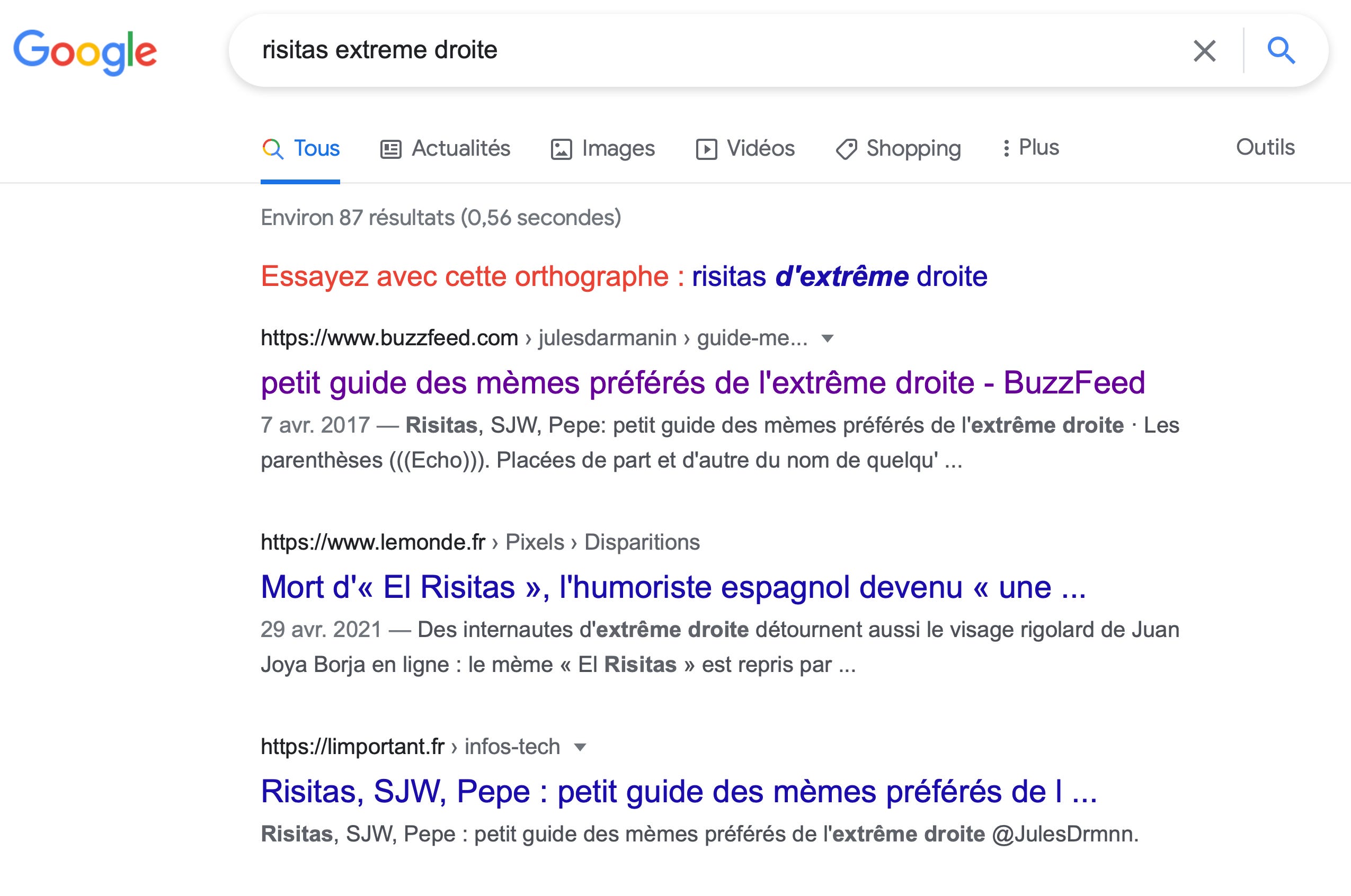Open the Images tab

click(x=602, y=149)
